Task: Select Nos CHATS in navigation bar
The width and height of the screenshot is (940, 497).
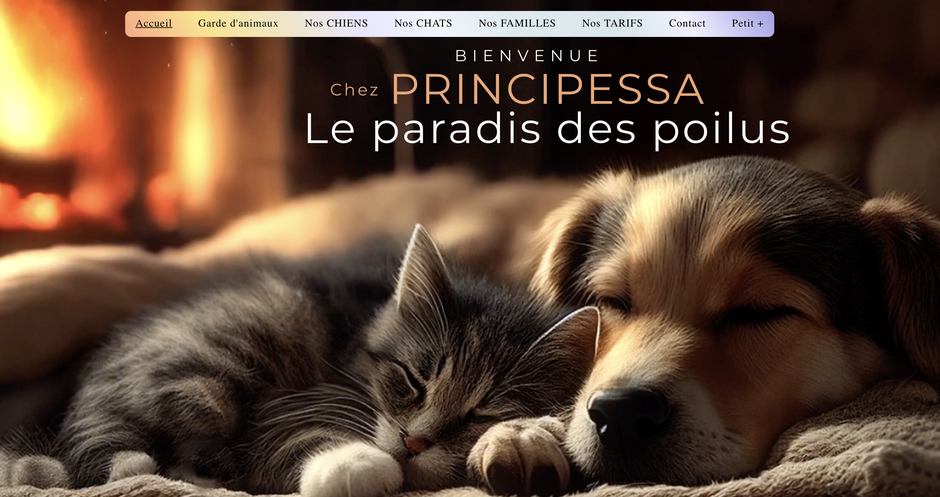Action: pos(423,23)
